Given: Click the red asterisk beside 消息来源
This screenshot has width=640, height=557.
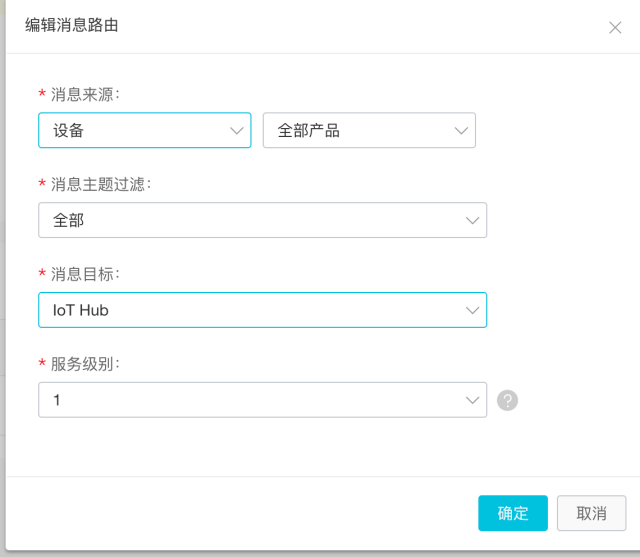Looking at the screenshot, I should (42, 94).
